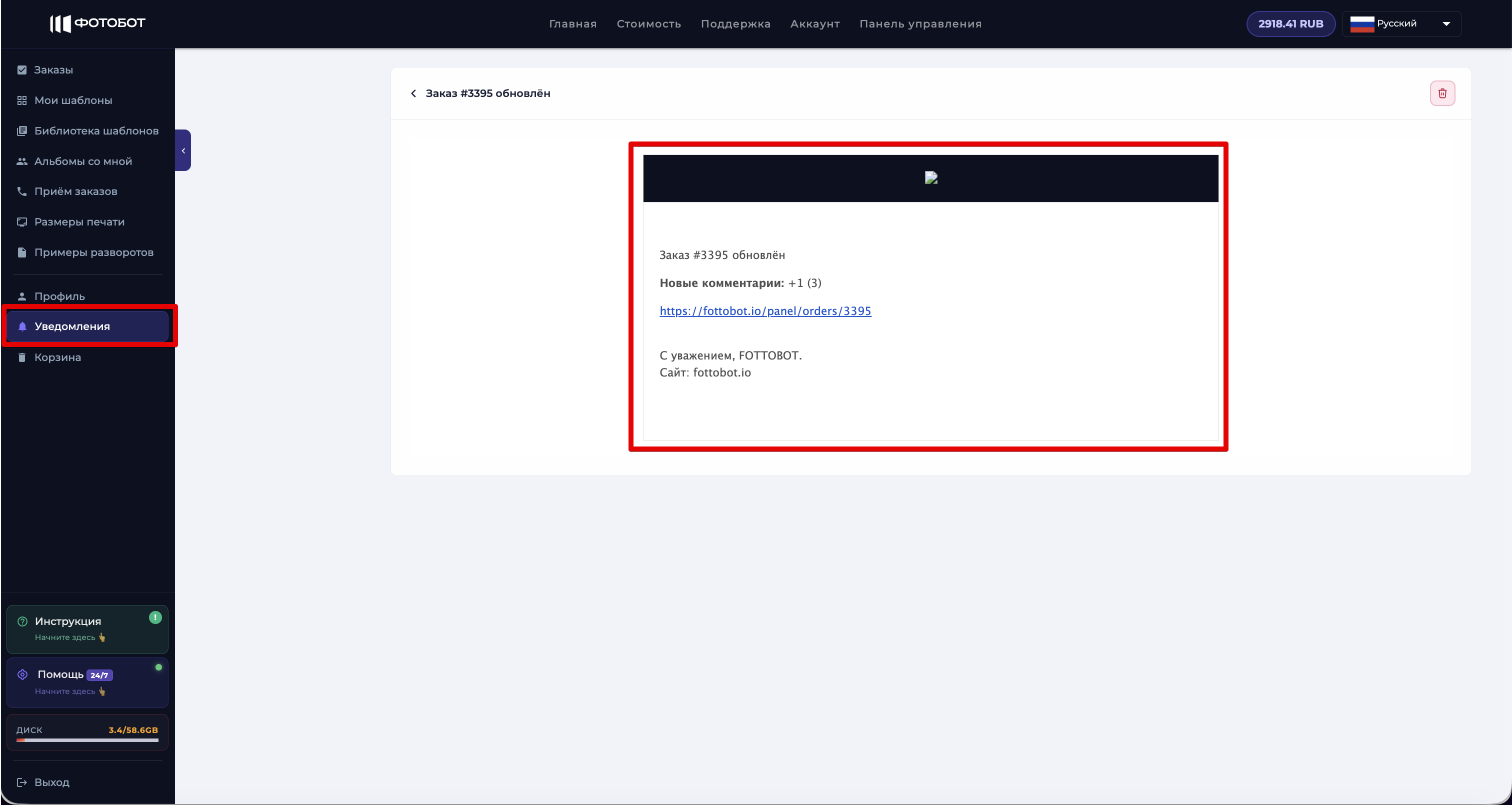
Task: Open Аккаунт in top navigation
Action: (x=814, y=24)
